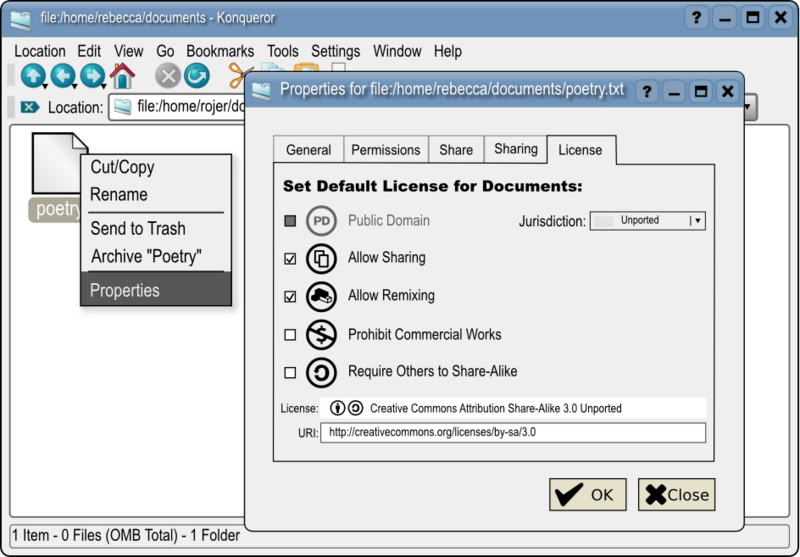The height and width of the screenshot is (557, 800).
Task: Click the Stop loading icon
Action: point(167,76)
